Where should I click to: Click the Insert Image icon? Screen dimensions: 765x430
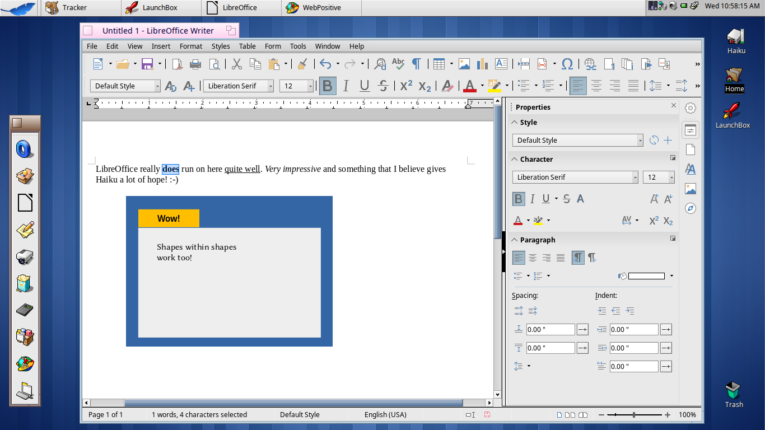(464, 64)
